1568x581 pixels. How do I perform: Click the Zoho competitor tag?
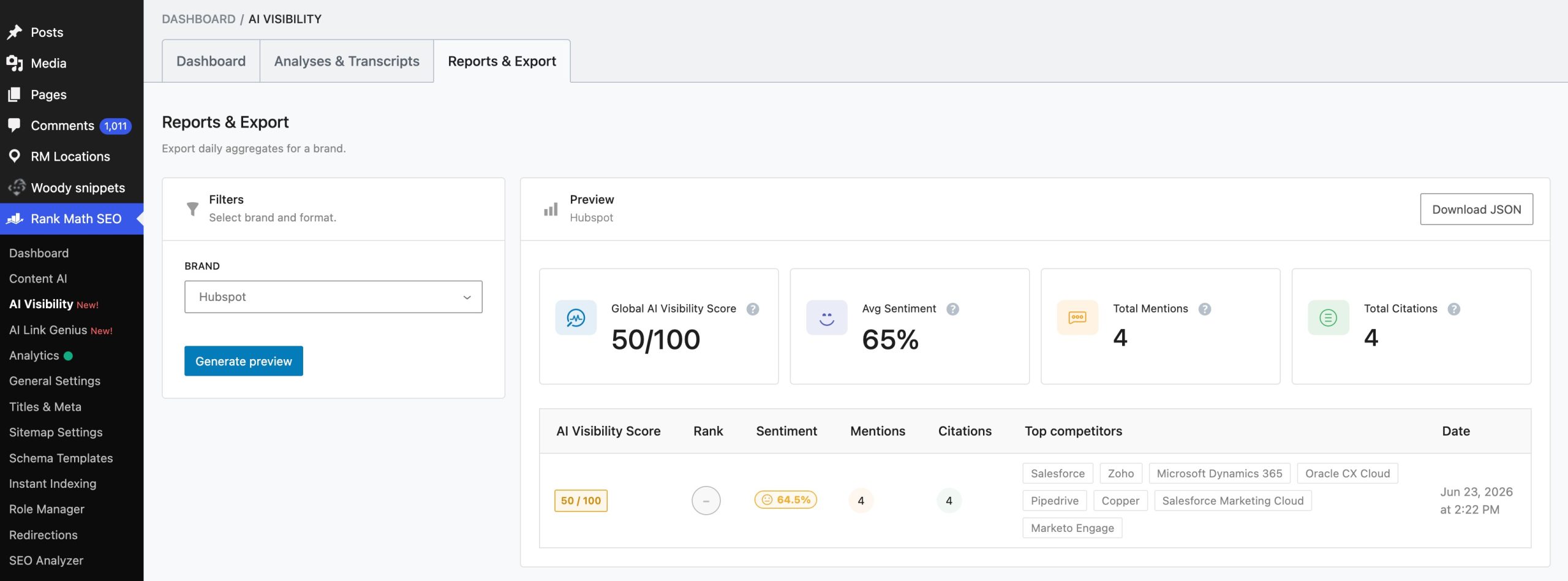[x=1121, y=473]
